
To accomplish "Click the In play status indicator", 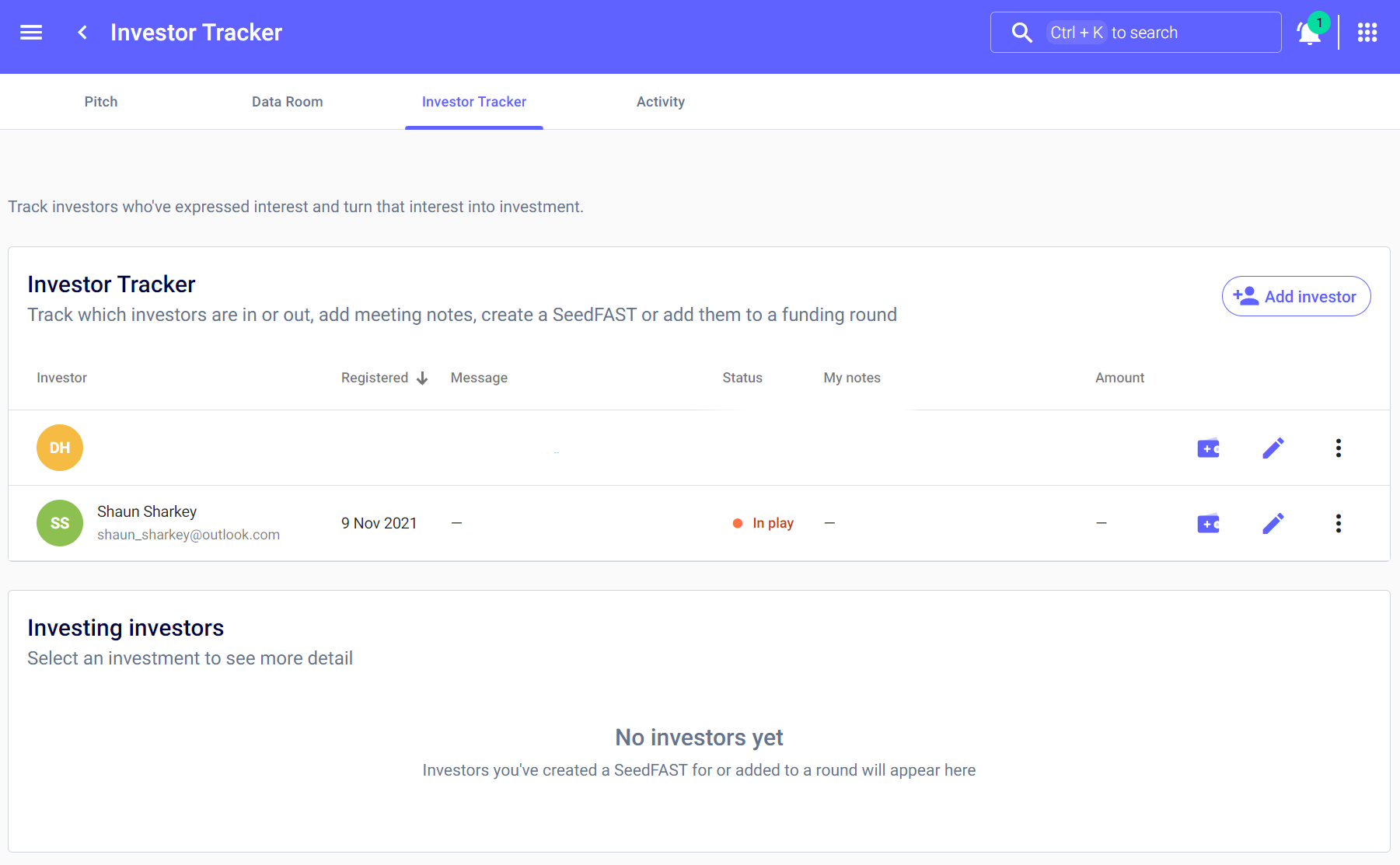I will 763,523.
